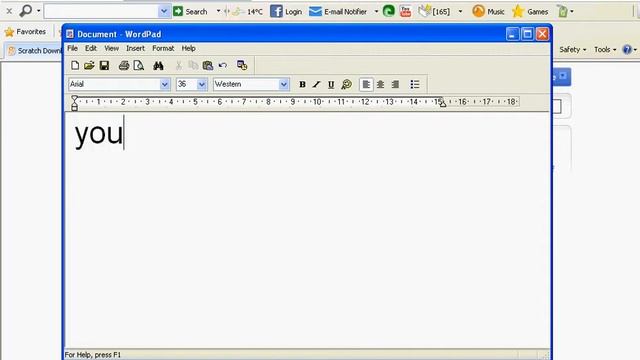Expand the Arial font dropdown

coord(164,84)
